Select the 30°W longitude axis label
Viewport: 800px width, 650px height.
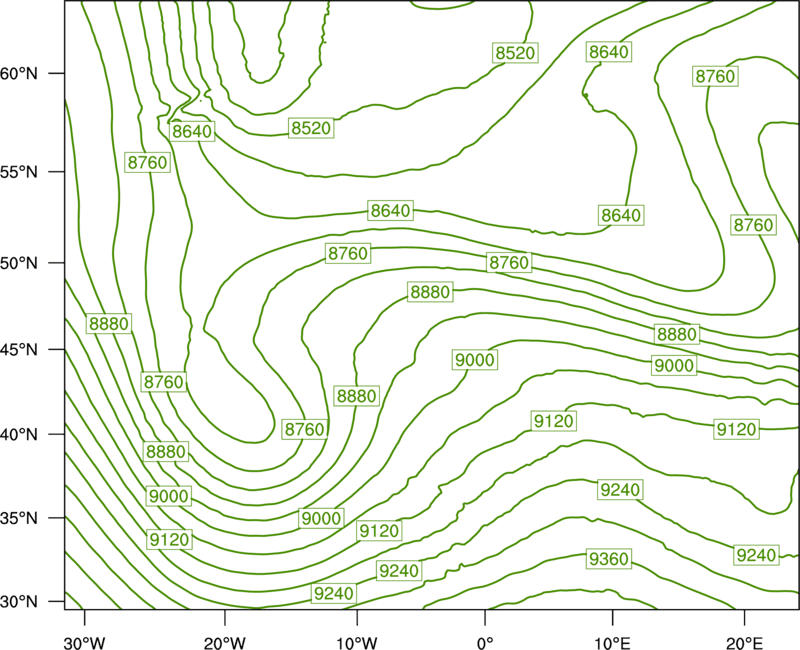pyautogui.click(x=85, y=643)
